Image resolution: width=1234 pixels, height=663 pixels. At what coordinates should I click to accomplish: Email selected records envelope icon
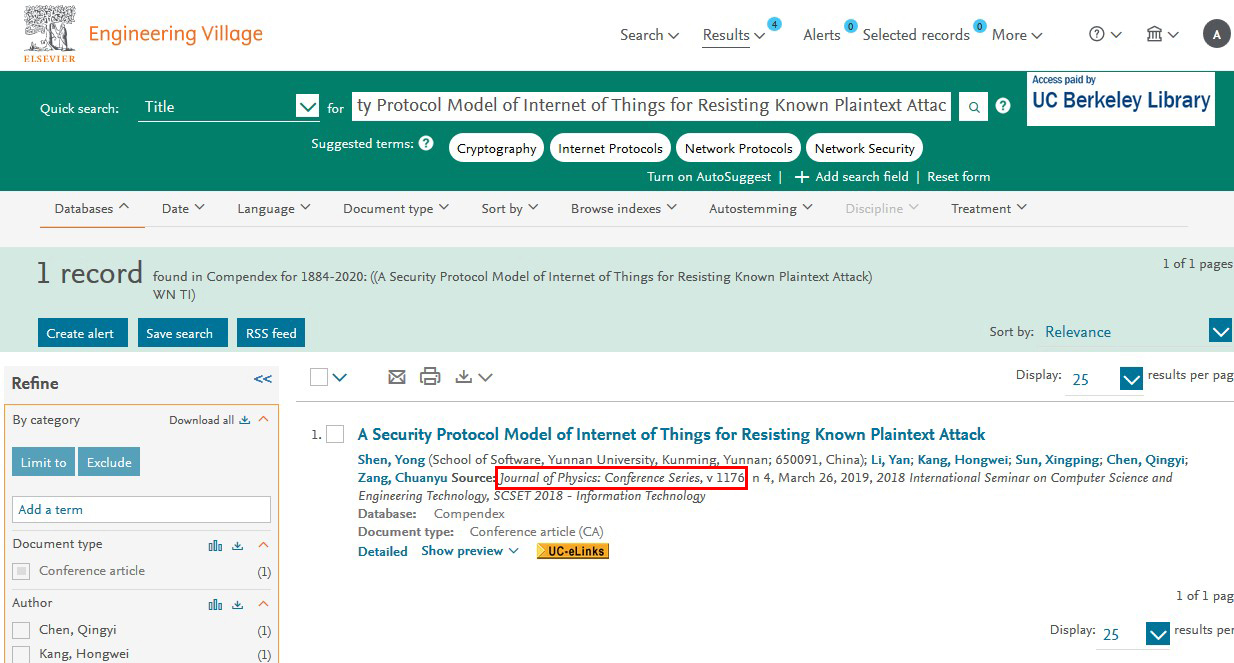tap(397, 377)
